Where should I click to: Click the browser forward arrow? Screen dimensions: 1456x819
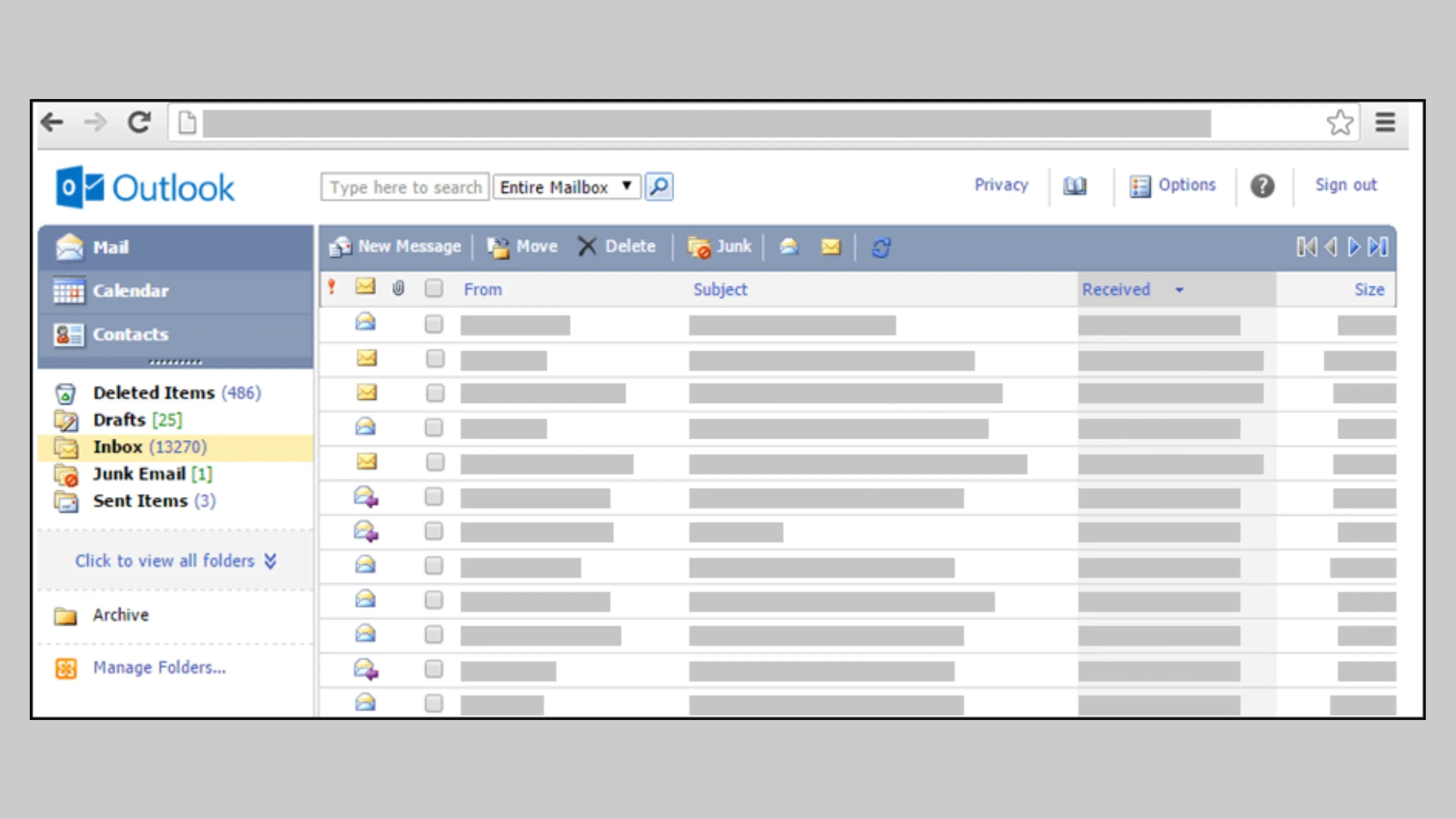pyautogui.click(x=95, y=122)
